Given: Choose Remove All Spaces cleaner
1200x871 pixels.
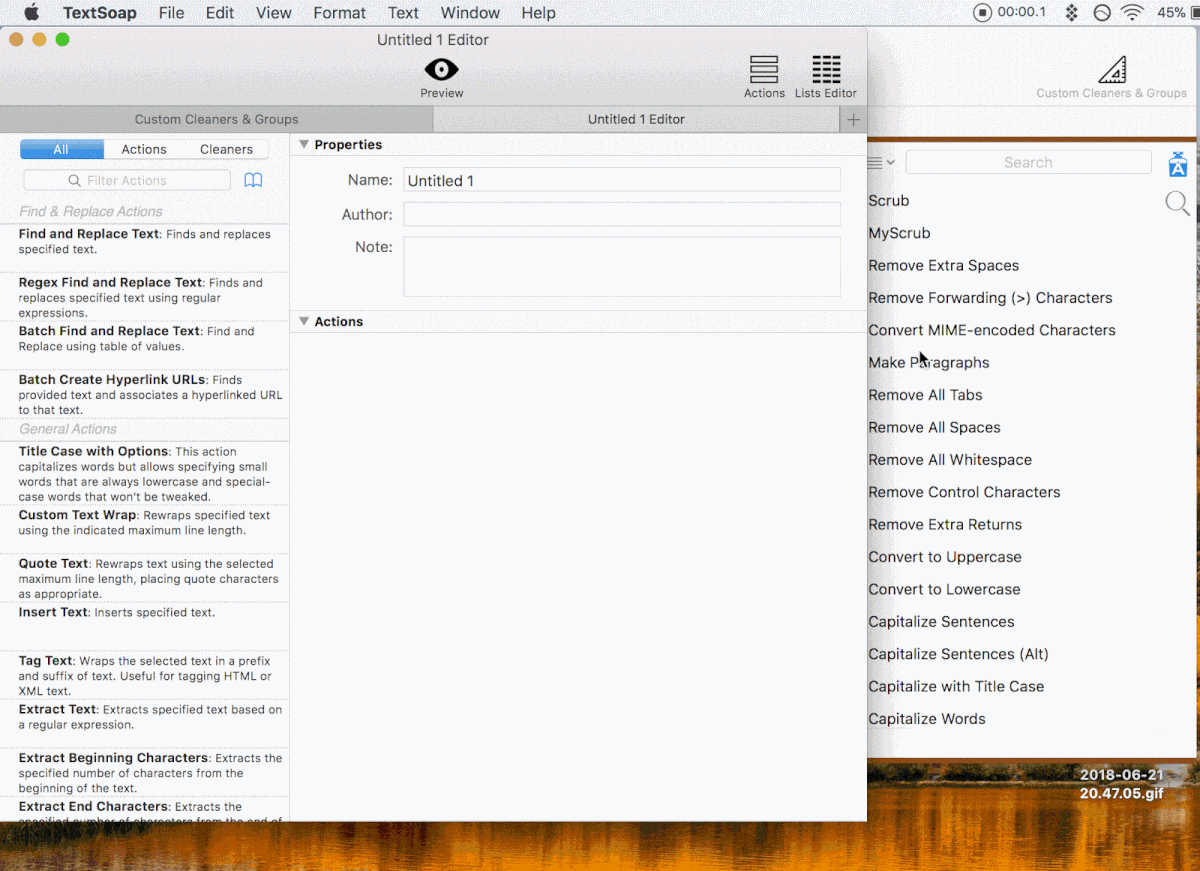Looking at the screenshot, I should coord(934,428).
